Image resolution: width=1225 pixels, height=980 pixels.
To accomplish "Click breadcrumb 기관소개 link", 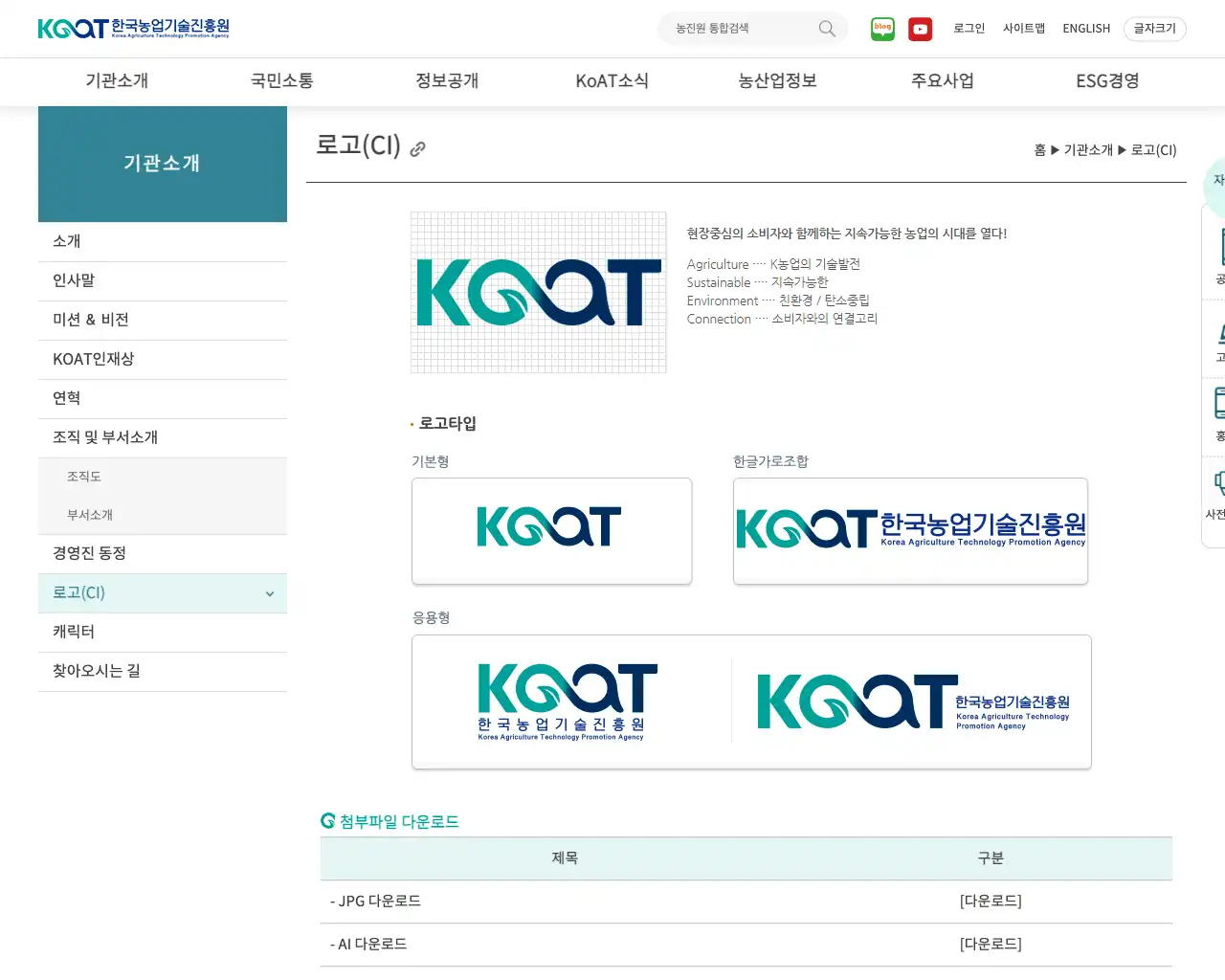I will (x=1088, y=150).
